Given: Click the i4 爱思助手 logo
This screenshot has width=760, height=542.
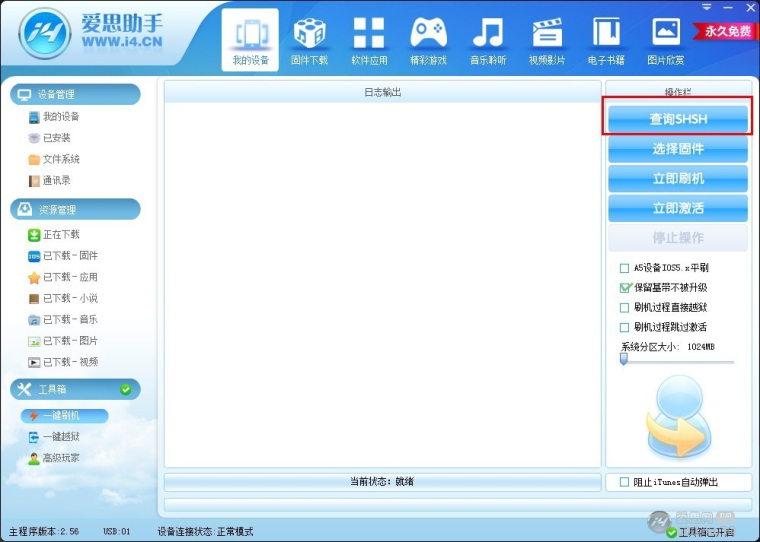Looking at the screenshot, I should tap(45, 34).
